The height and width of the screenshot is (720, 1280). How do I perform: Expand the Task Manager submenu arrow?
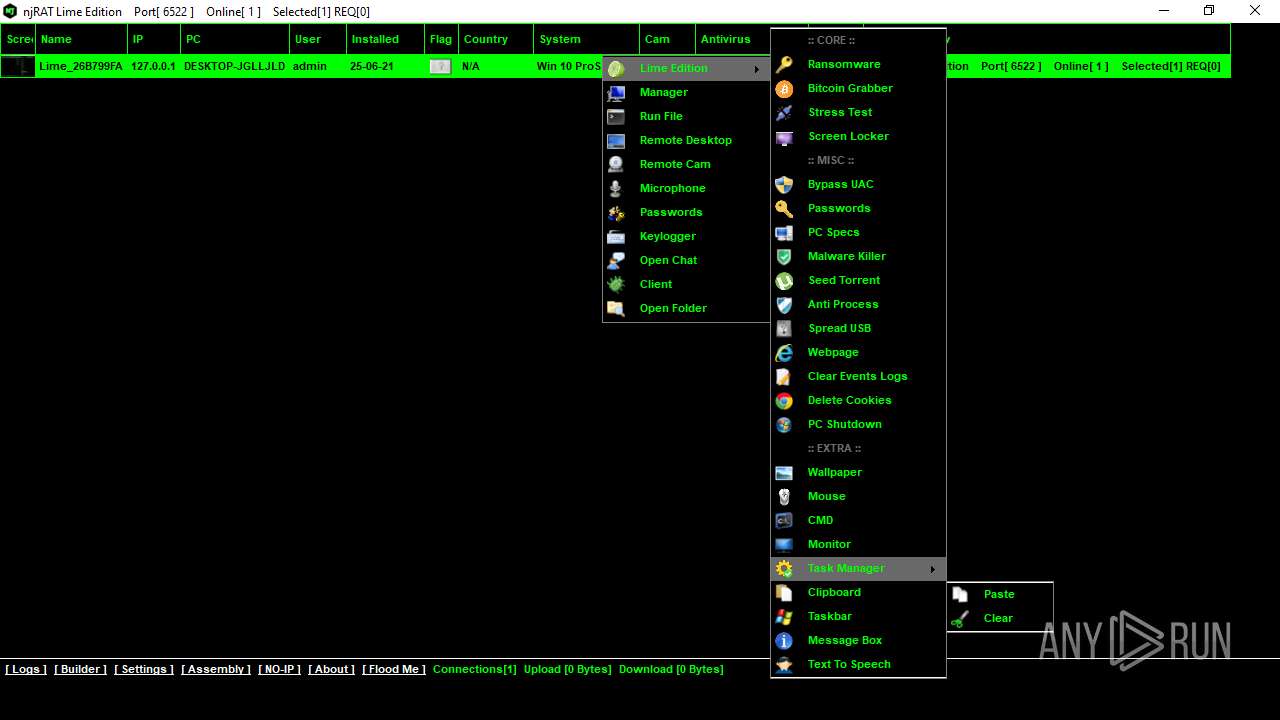tap(932, 568)
